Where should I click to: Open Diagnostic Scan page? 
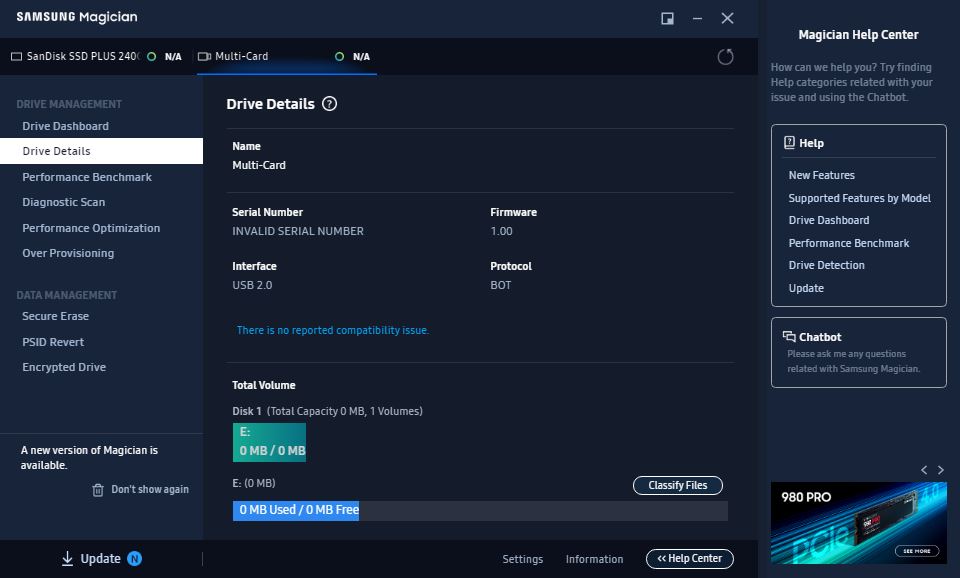pos(64,202)
